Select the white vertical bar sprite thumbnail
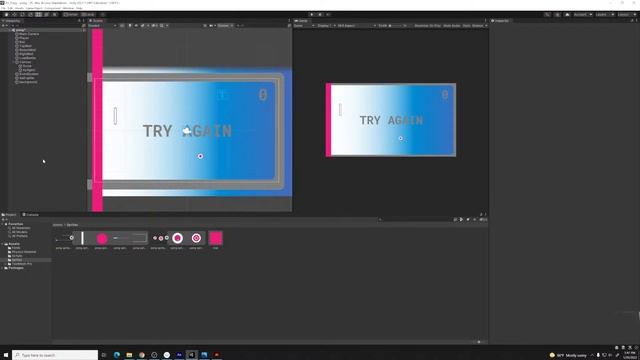The height and width of the screenshot is (360, 640). pyautogui.click(x=82, y=238)
